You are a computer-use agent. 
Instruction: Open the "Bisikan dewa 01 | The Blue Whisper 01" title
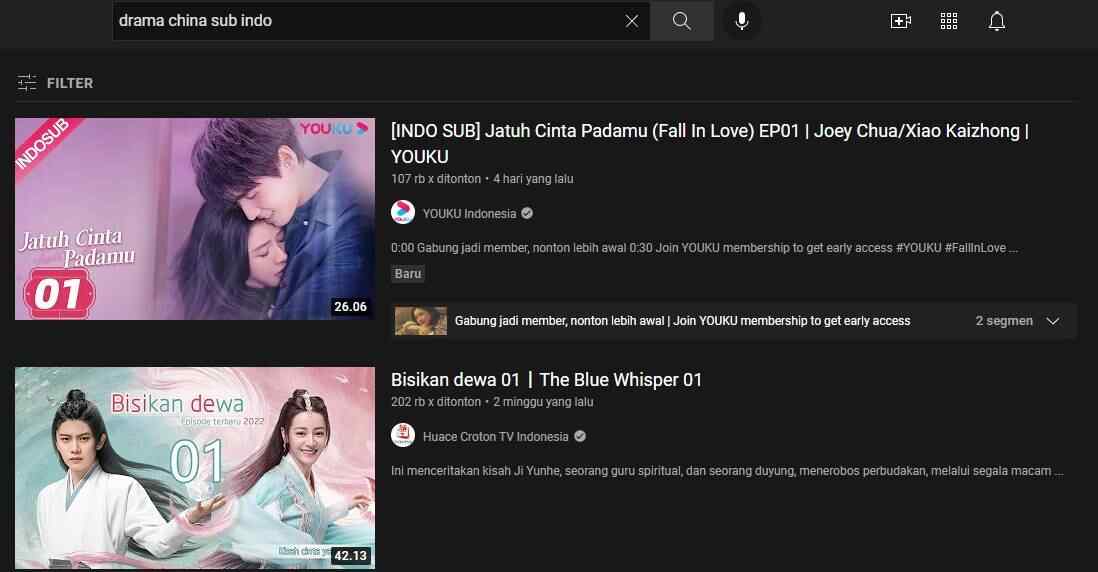pos(546,379)
